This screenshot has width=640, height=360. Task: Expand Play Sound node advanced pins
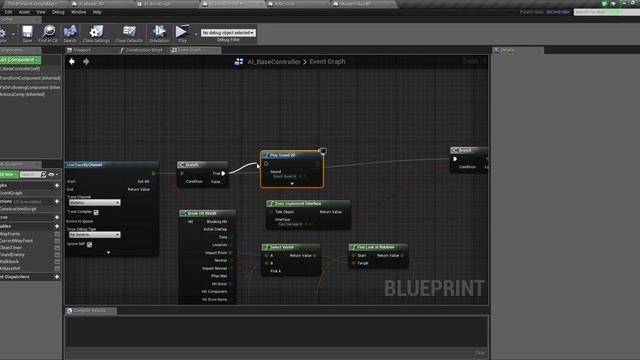click(292, 184)
